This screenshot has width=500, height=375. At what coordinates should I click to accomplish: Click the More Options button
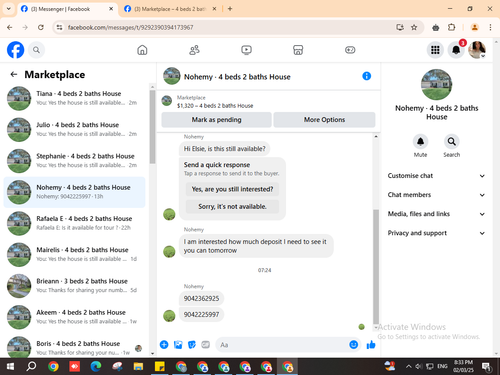(324, 120)
